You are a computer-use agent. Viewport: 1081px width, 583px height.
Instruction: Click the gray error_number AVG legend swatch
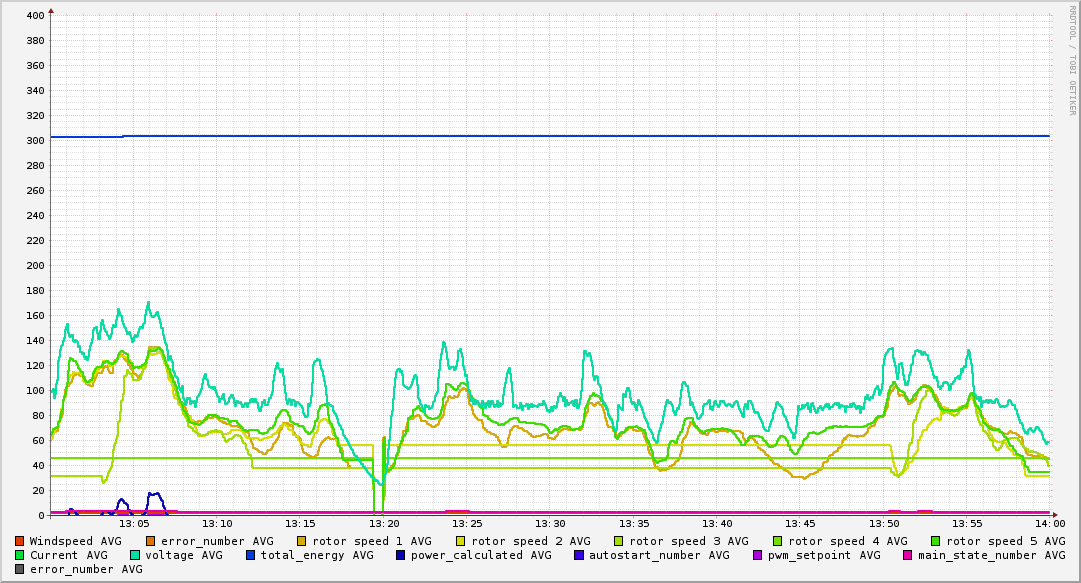(x=19, y=569)
